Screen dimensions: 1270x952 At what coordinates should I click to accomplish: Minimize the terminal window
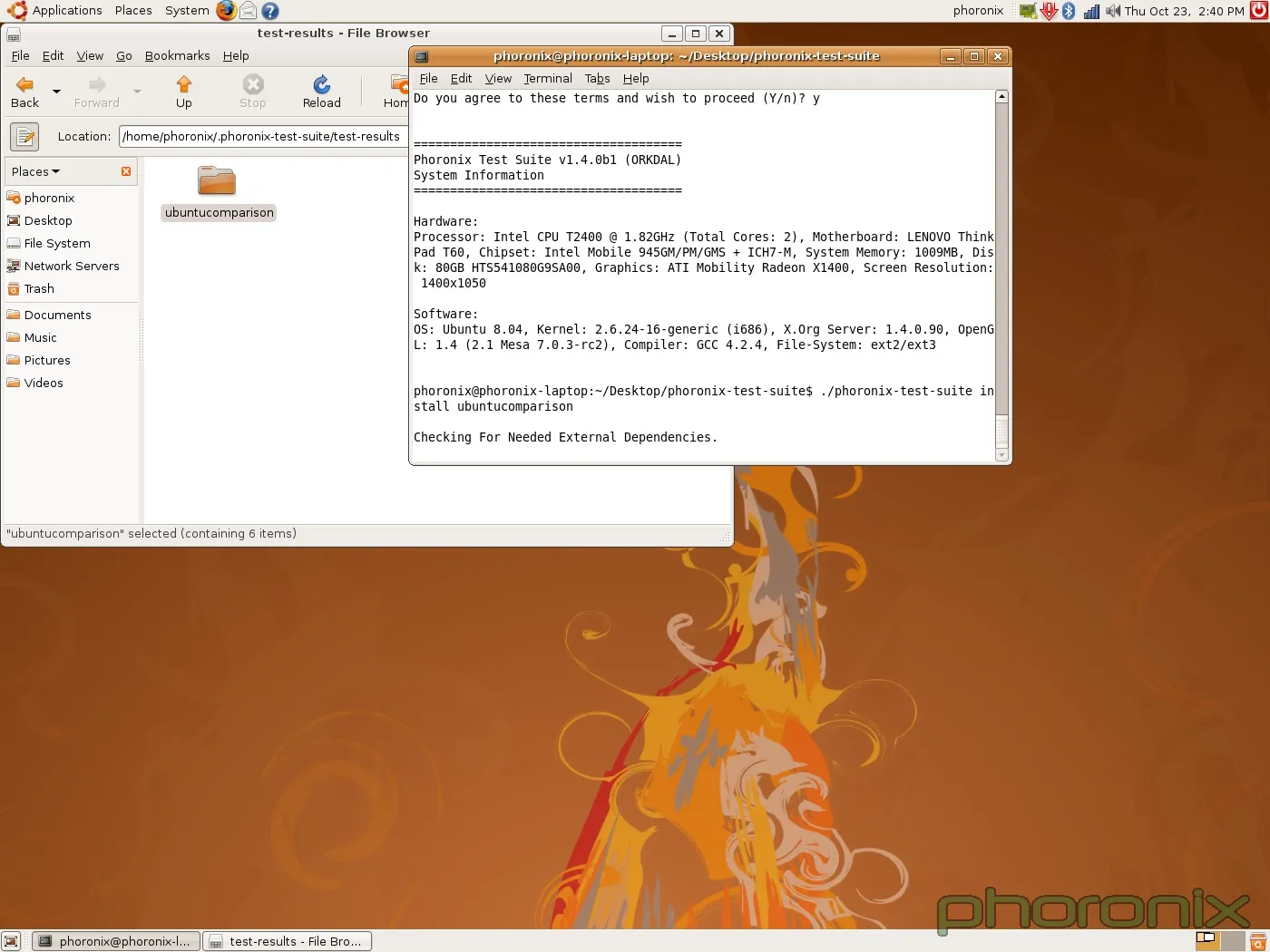pyautogui.click(x=950, y=56)
